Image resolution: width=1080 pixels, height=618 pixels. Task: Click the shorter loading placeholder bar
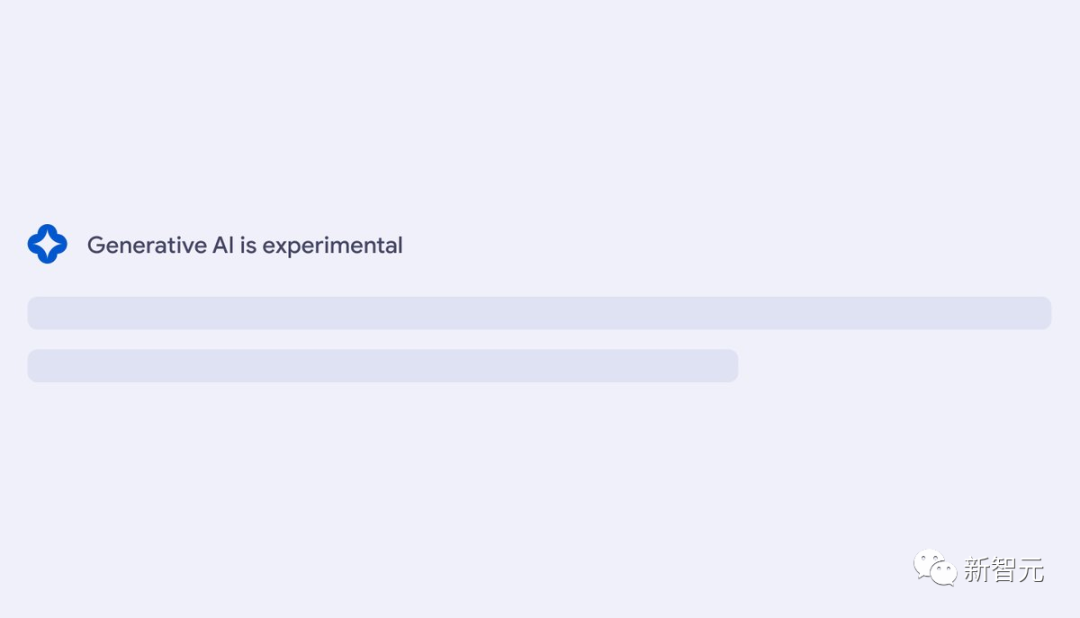click(382, 366)
